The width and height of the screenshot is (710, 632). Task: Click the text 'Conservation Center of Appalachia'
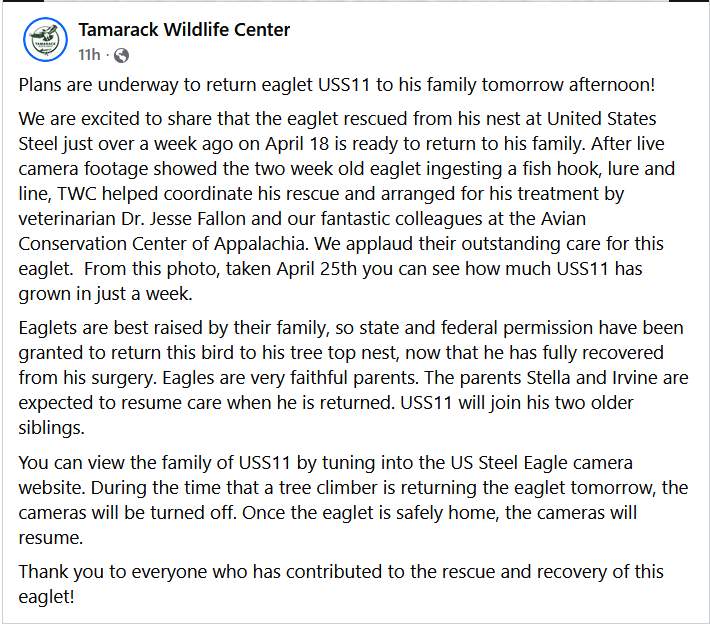[x=161, y=244]
